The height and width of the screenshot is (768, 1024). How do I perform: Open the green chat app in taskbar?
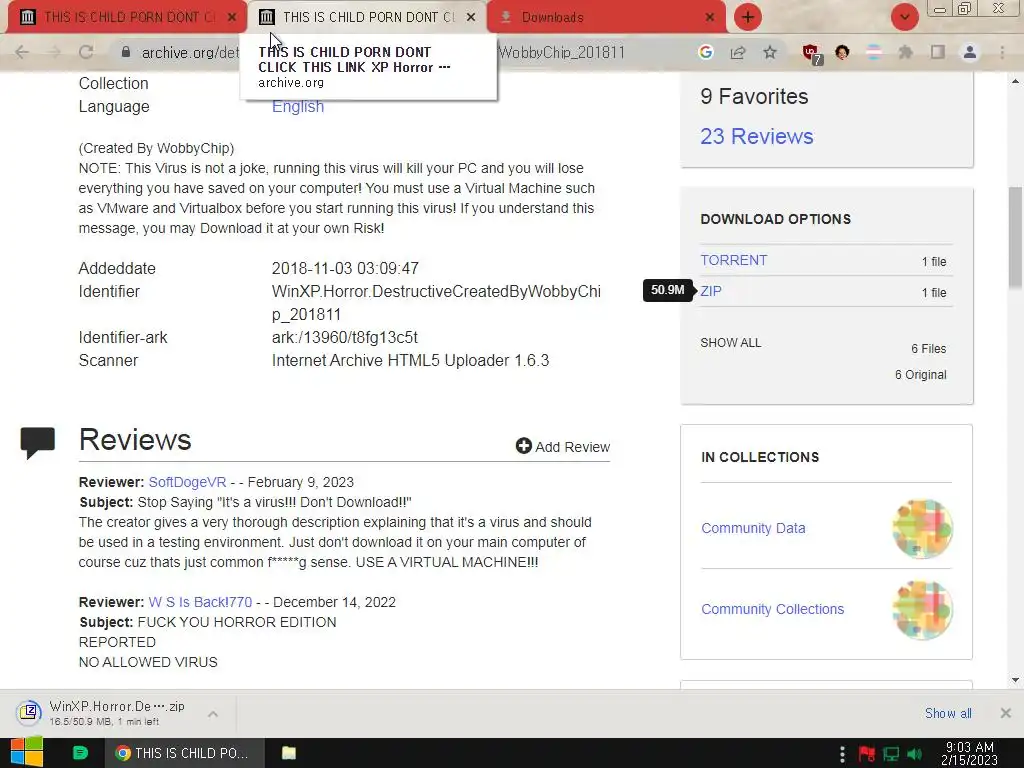point(80,753)
